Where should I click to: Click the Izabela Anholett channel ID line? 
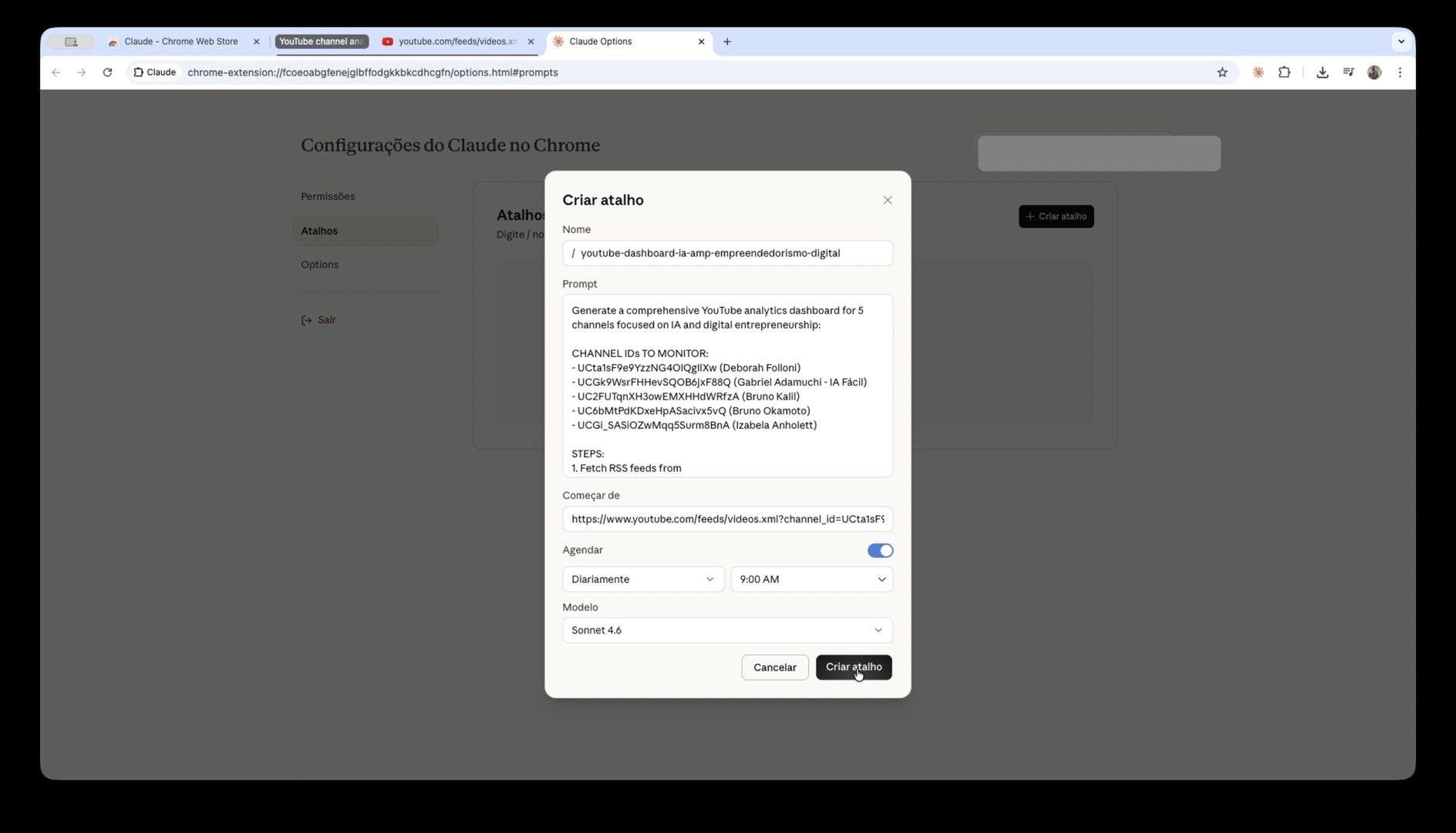pyautogui.click(x=694, y=425)
